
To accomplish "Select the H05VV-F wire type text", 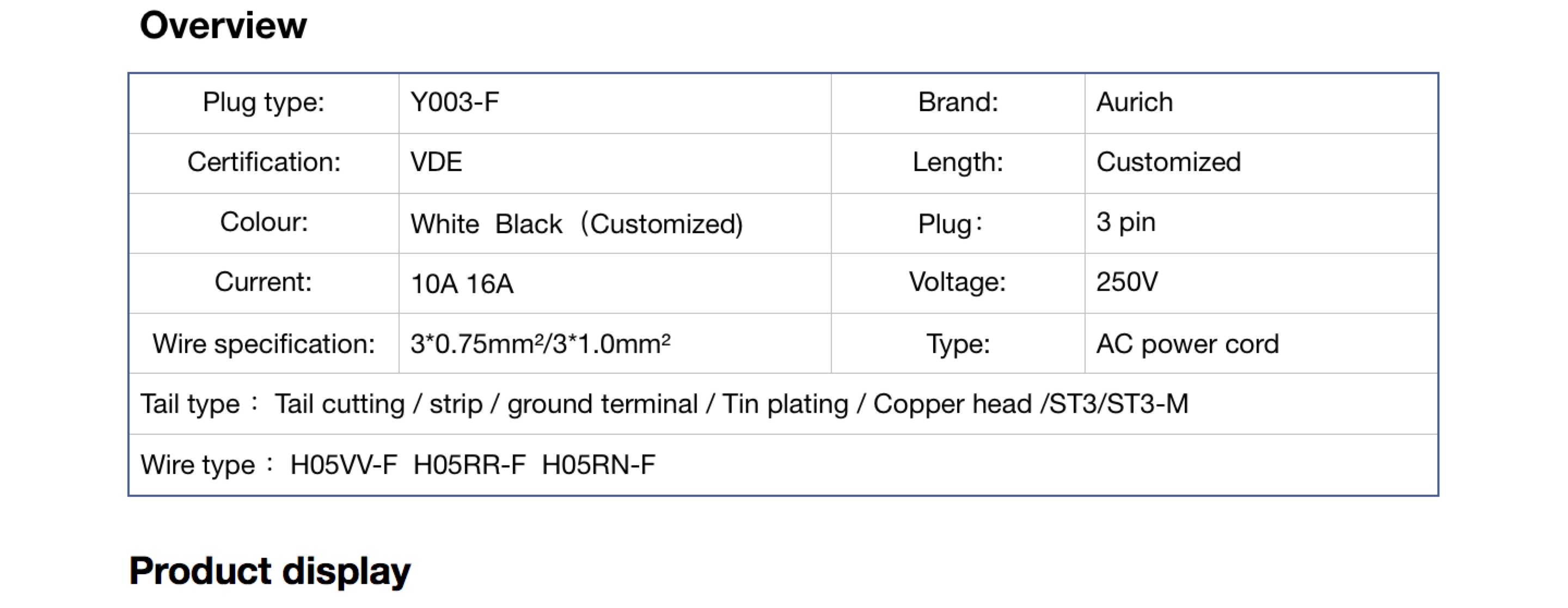I will pos(344,465).
